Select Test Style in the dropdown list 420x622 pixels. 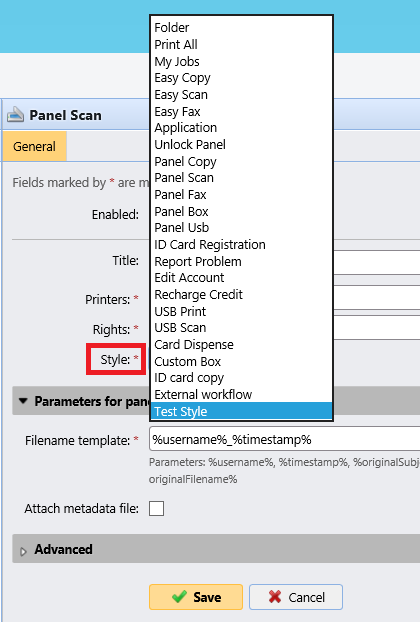point(242,411)
